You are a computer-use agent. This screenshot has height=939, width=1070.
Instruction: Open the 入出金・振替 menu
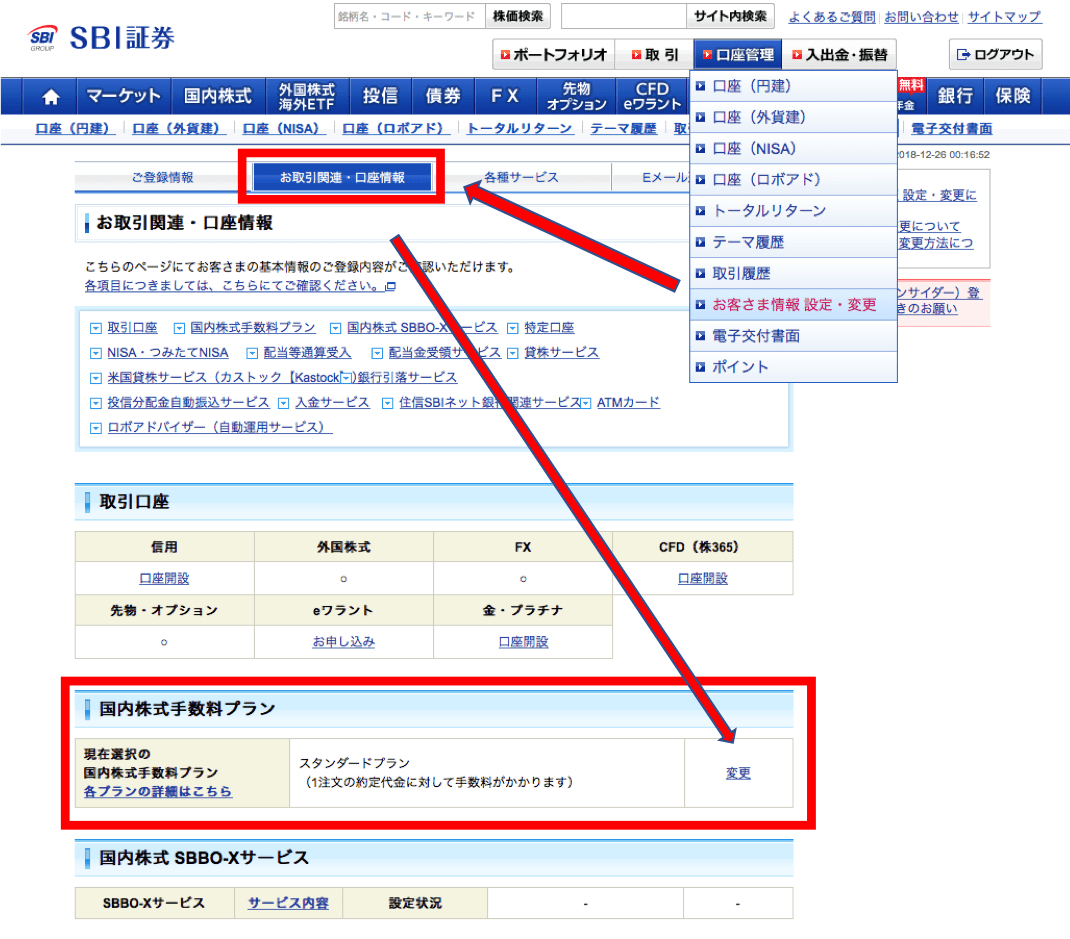tap(839, 55)
